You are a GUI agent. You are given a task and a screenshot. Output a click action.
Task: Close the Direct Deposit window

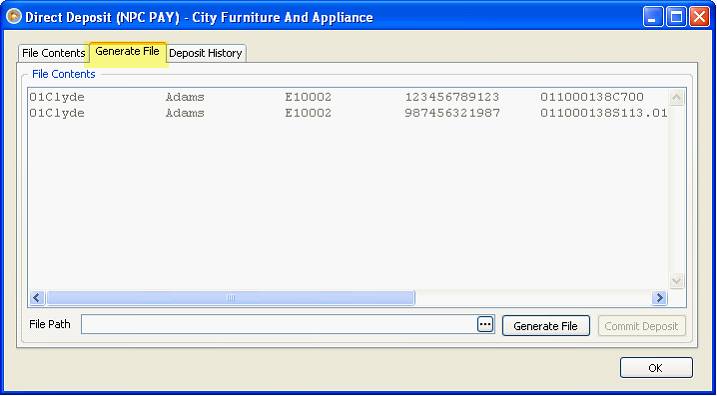pos(699,18)
